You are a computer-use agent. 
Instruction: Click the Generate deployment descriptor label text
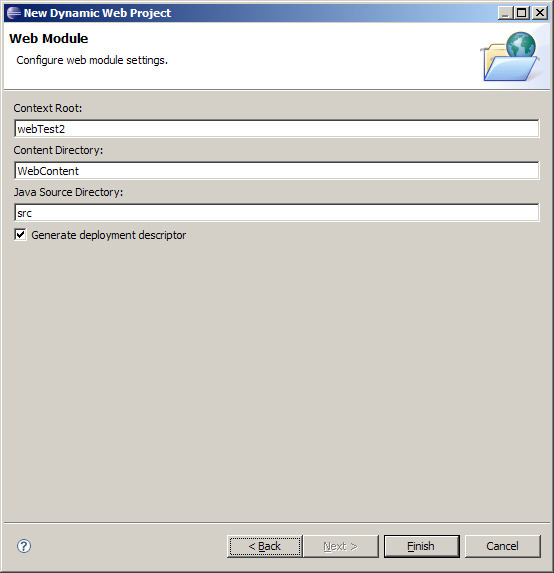[x=109, y=235]
